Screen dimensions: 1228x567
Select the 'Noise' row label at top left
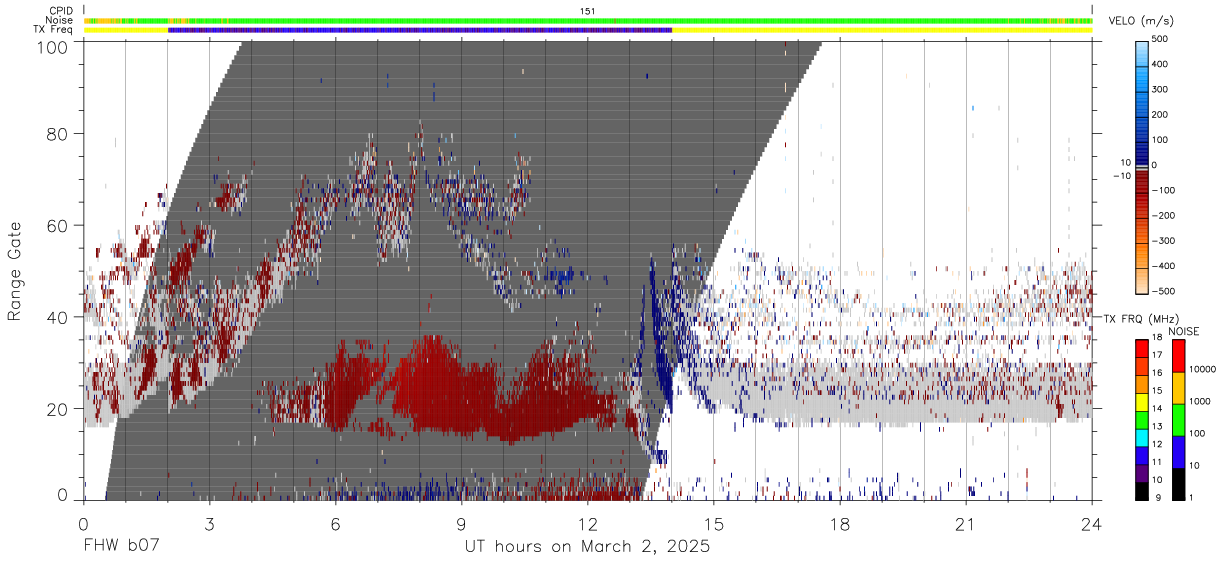point(60,20)
